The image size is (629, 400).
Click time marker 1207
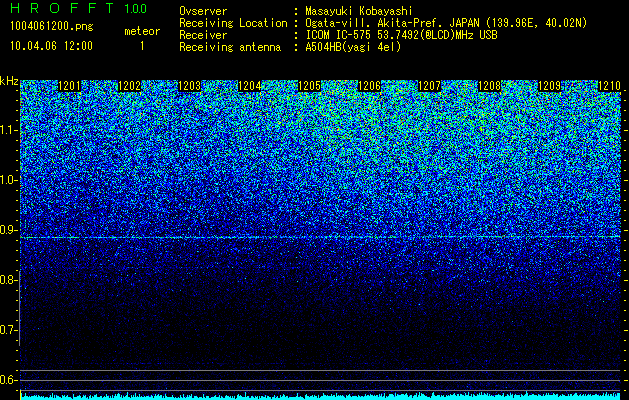point(429,86)
